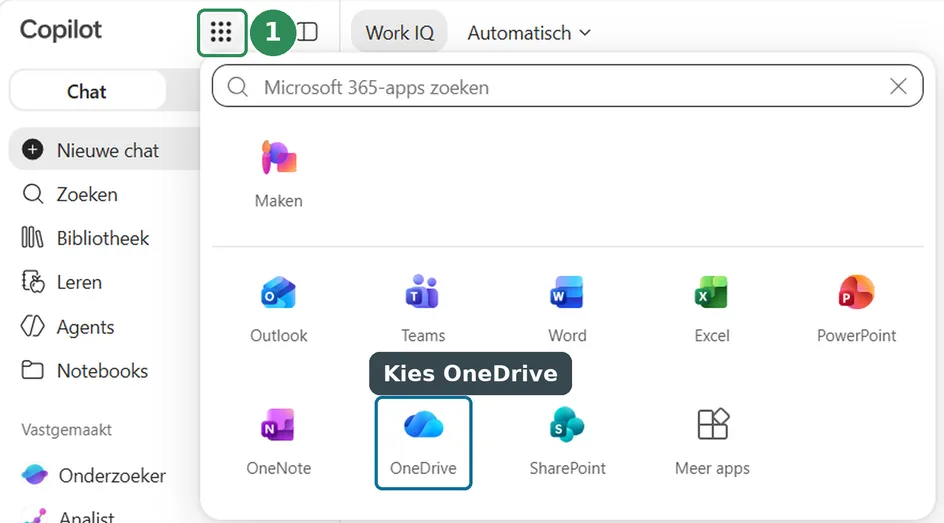Launch PowerPoint app
The width and height of the screenshot is (944, 523).
856,309
